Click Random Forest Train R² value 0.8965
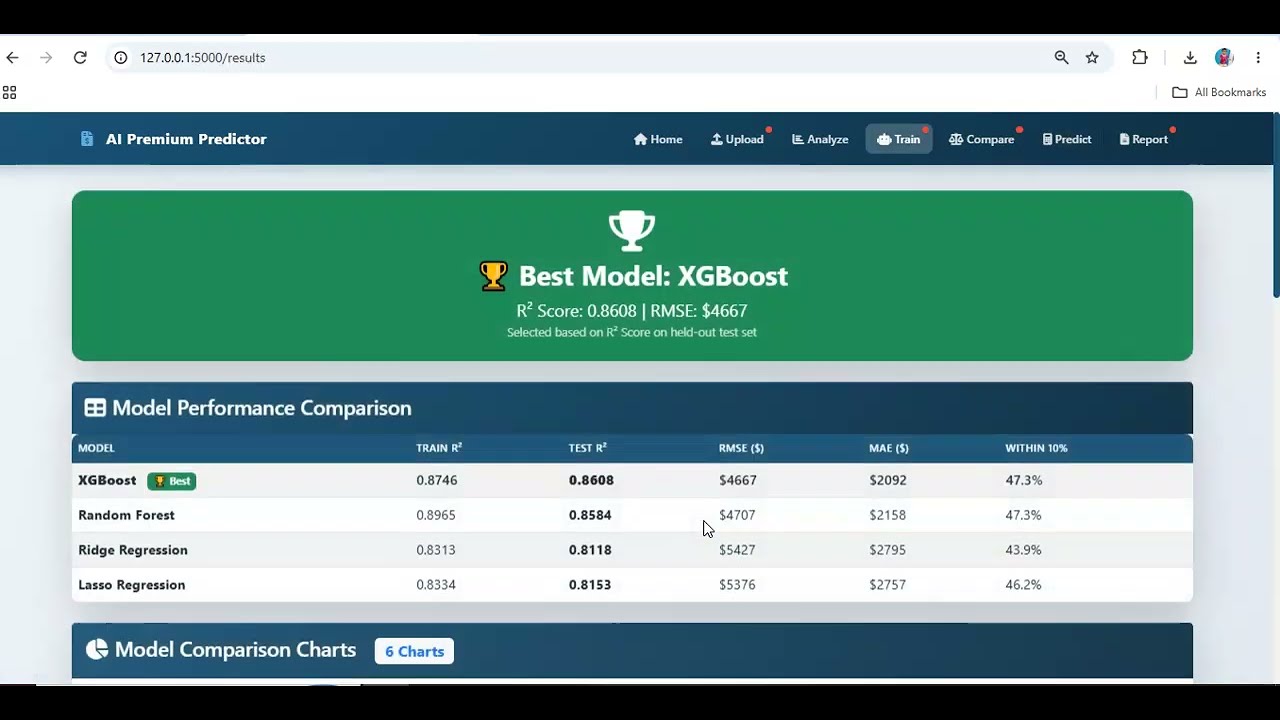 [436, 515]
